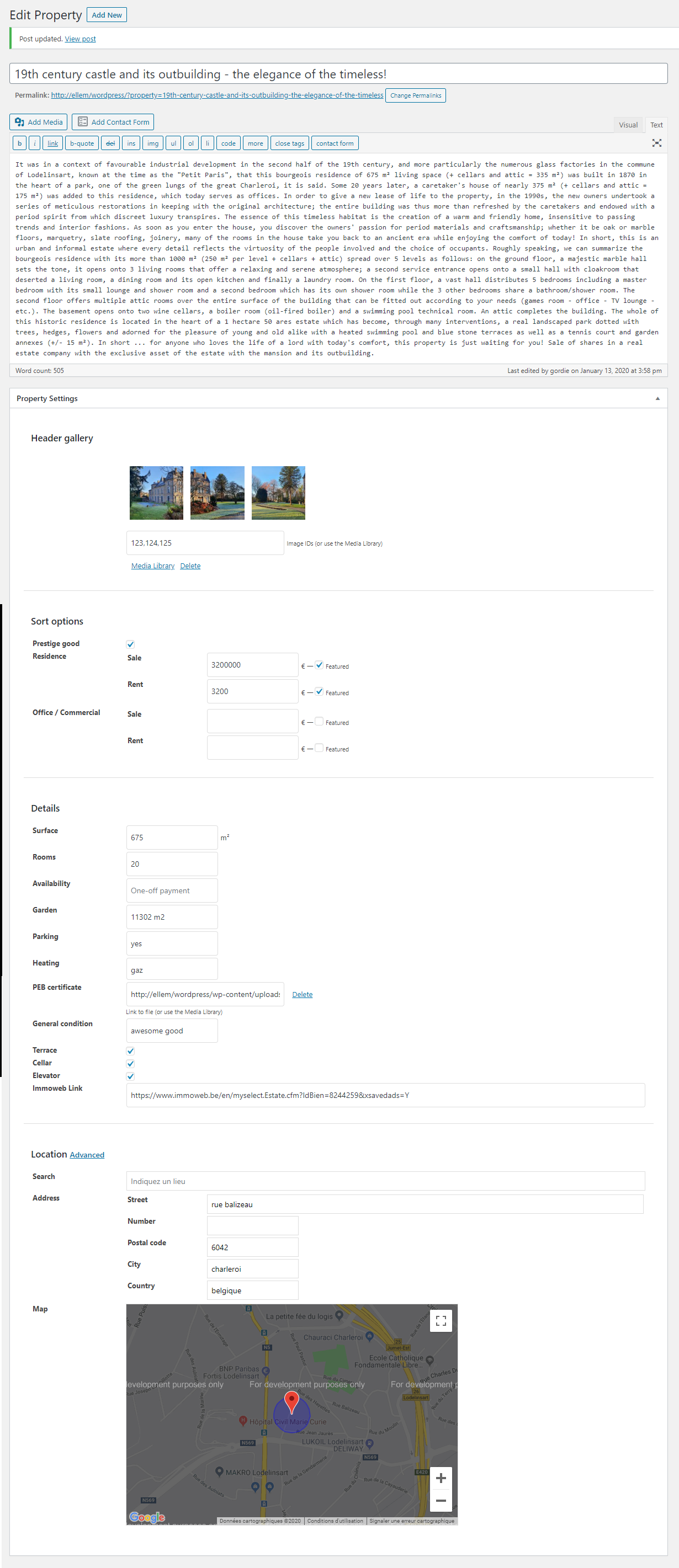Viewport: 679px width, 1568px height.
Task: Insert bold tag with b button
Action: (19, 143)
